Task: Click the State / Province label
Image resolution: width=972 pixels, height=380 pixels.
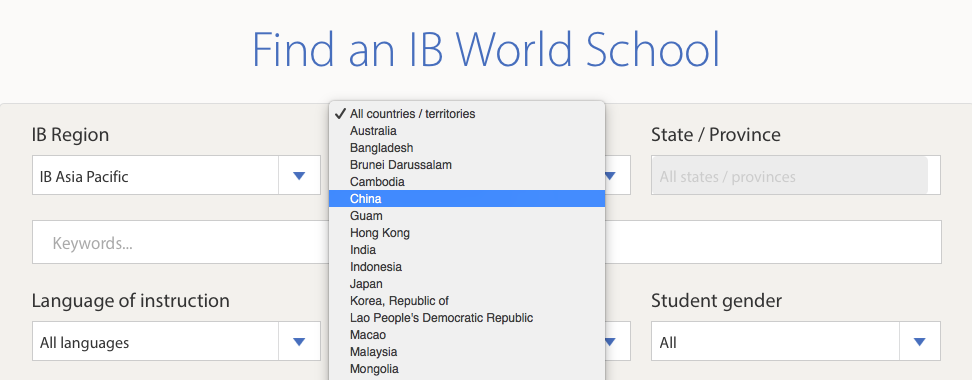Action: 715,135
